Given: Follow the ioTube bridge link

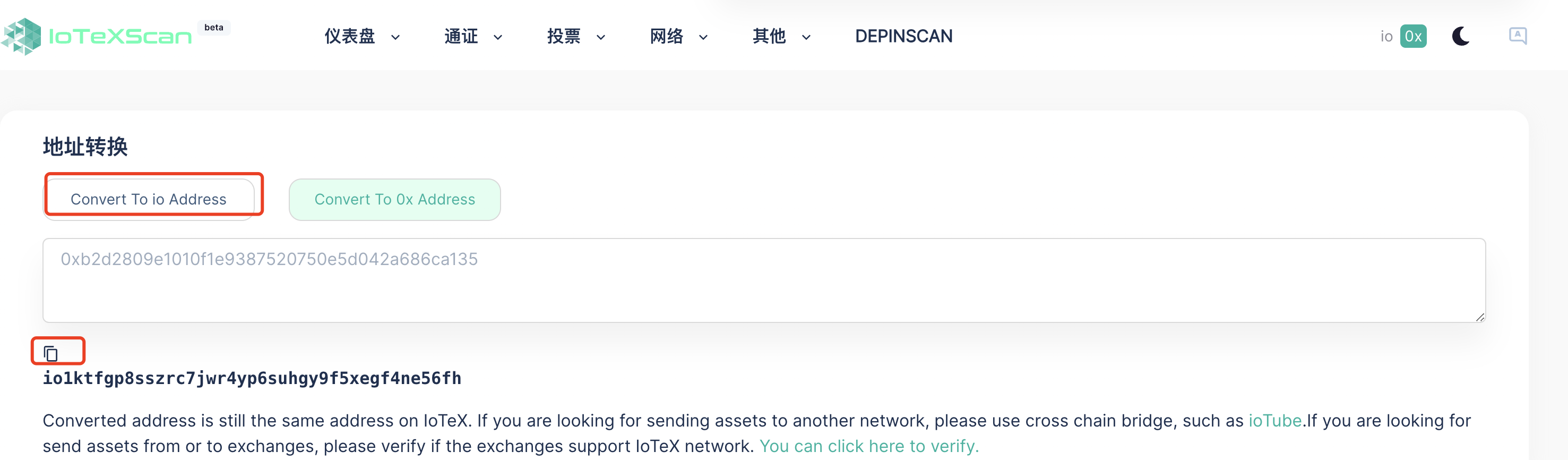Looking at the screenshot, I should [x=1274, y=420].
